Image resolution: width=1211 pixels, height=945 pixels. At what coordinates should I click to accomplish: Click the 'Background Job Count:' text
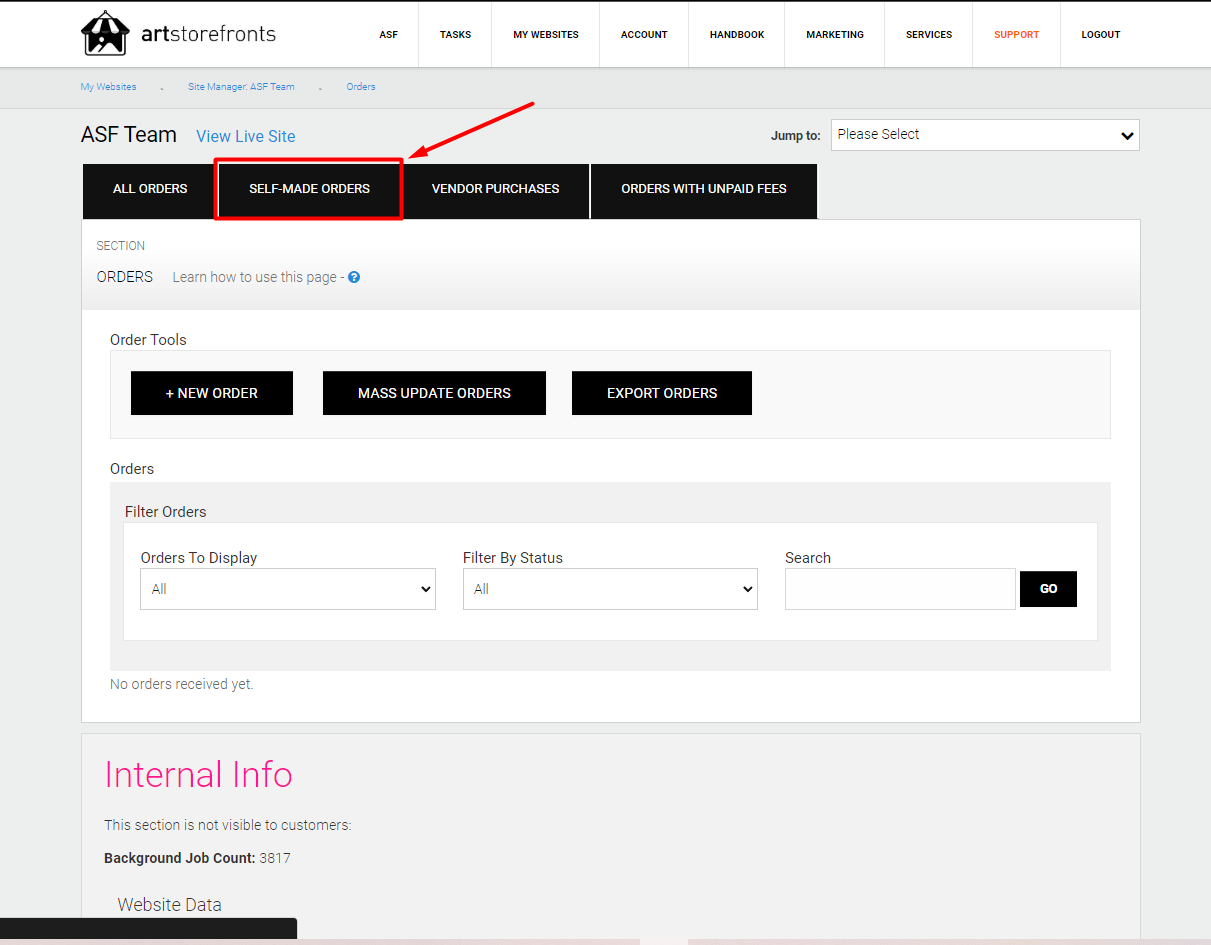(180, 858)
